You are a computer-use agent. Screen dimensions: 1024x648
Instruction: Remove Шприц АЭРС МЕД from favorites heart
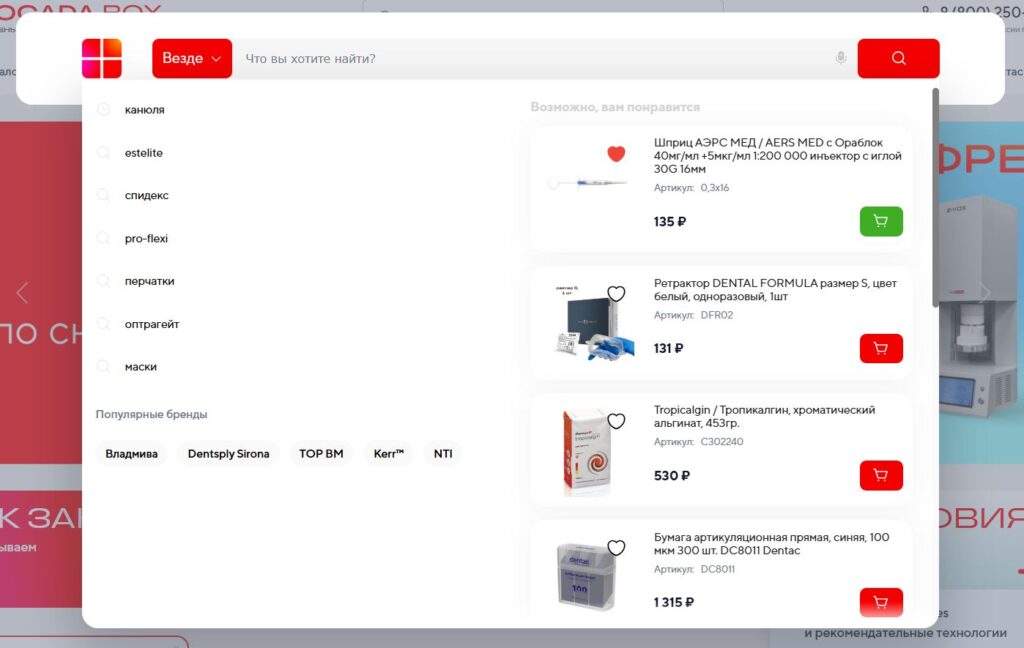point(616,154)
